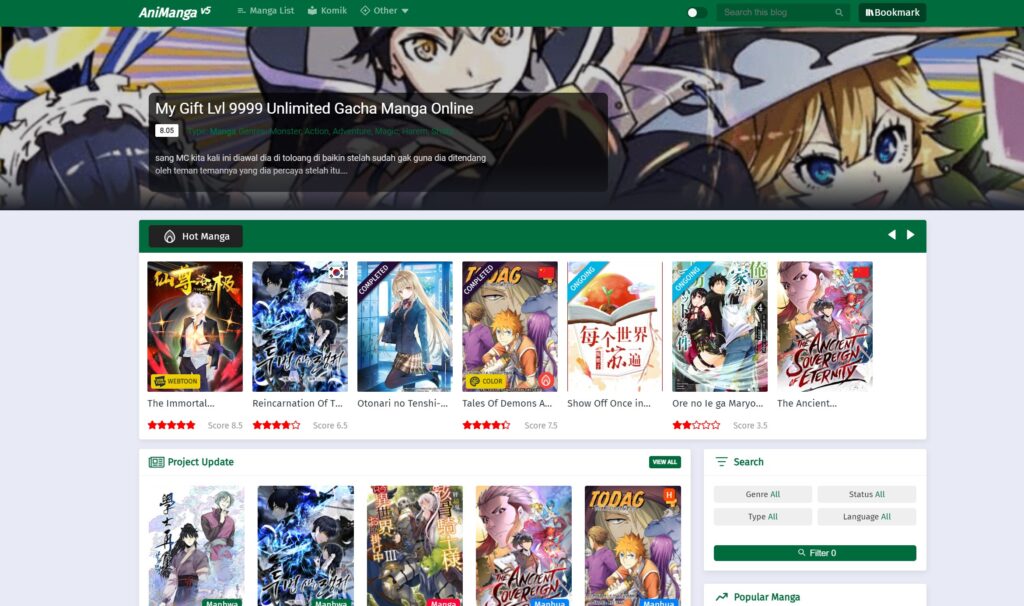Click the Project Update newspaper icon

(x=156, y=462)
